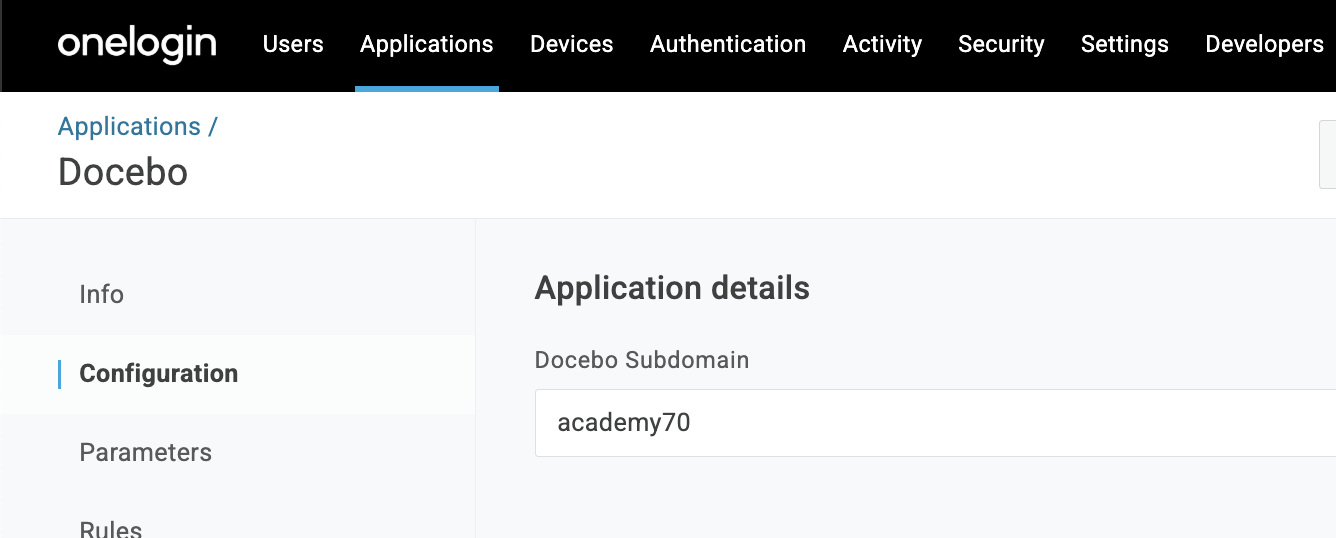Open the Authentication menu
The height and width of the screenshot is (538, 1336).
(x=727, y=45)
